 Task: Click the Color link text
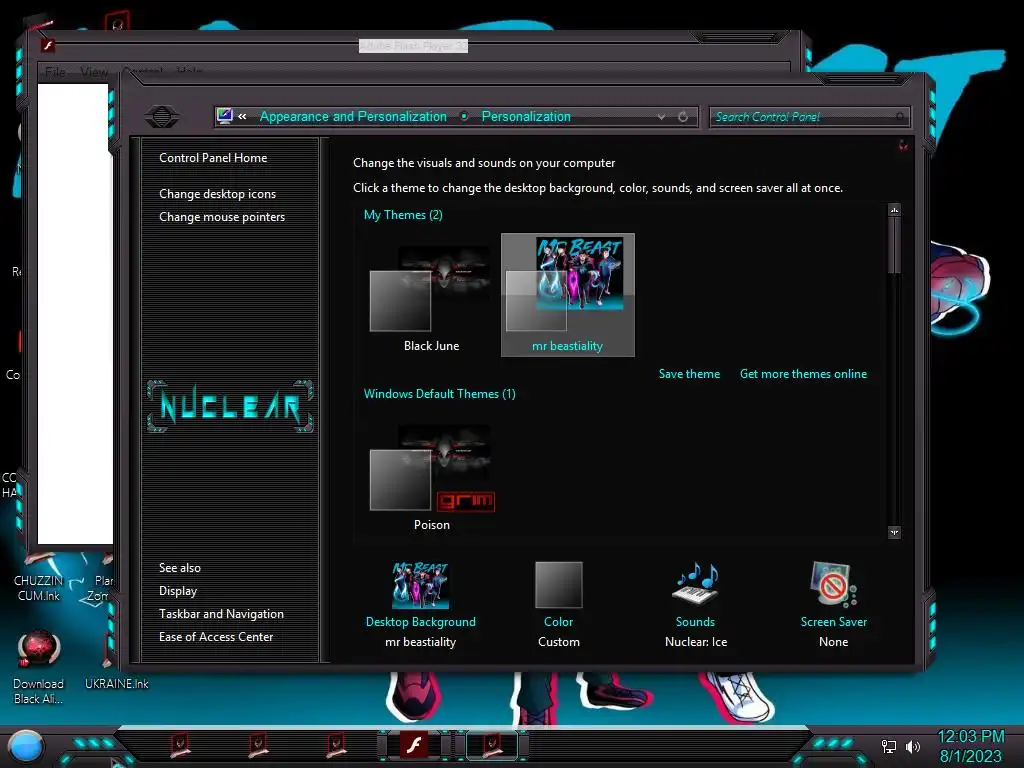coord(558,622)
